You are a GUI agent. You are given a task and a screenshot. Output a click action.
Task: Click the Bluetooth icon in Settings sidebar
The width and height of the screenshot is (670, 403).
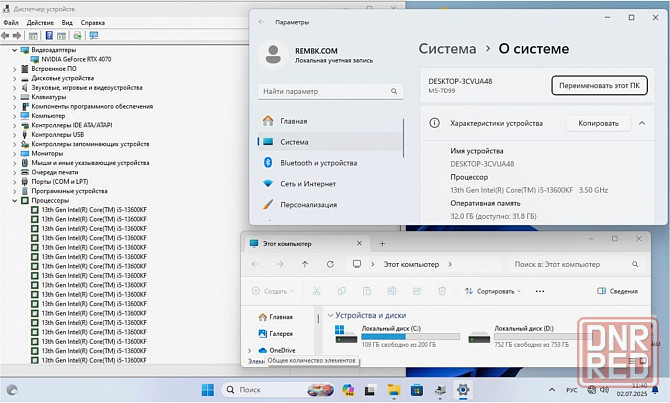[x=268, y=163]
